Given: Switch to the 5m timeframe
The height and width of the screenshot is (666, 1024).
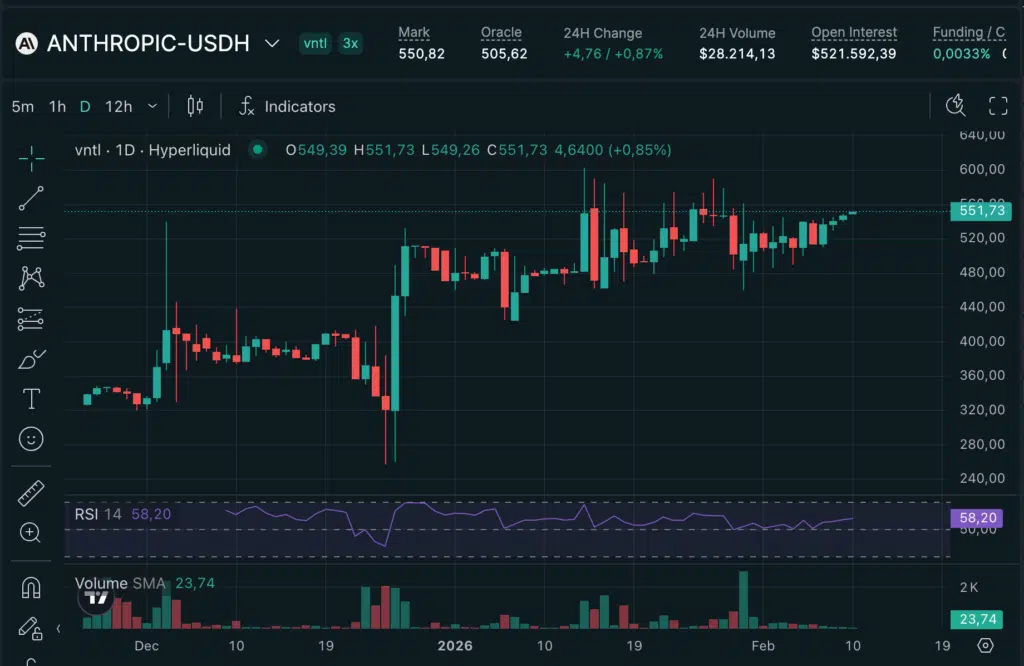Looking at the screenshot, I should pos(22,106).
